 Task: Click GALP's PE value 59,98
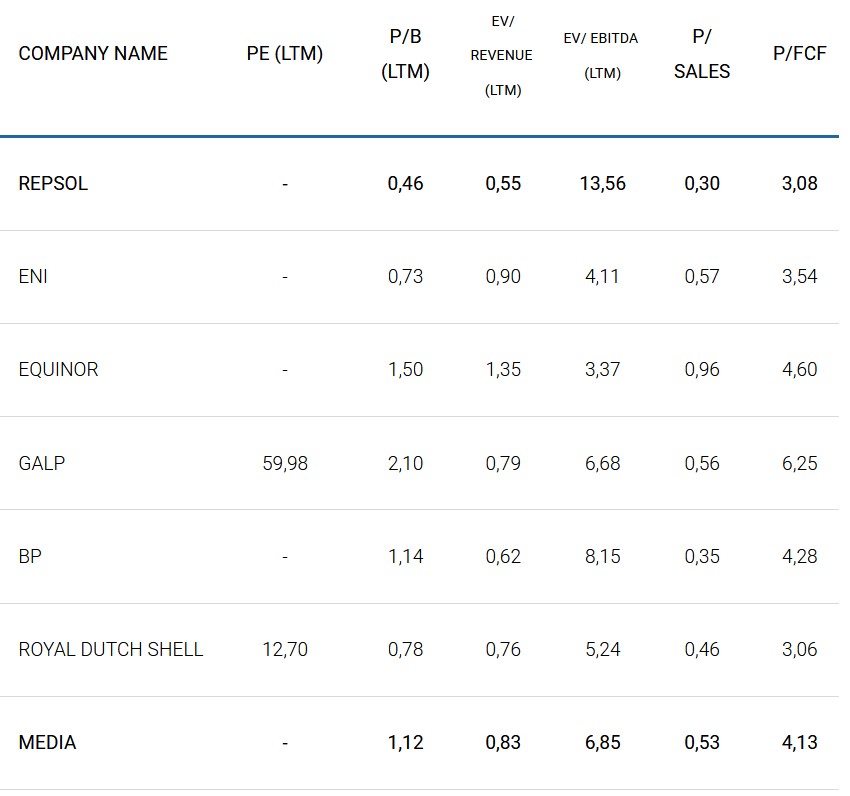(285, 463)
